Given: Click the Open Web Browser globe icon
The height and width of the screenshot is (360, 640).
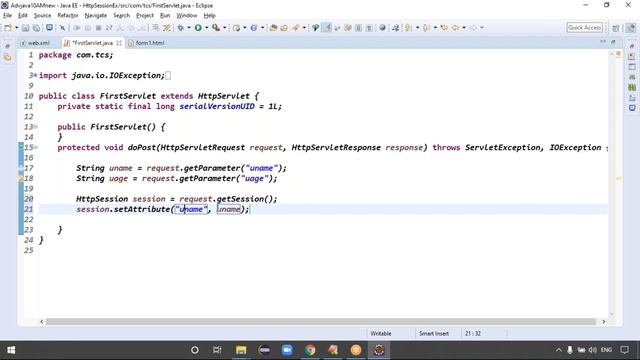Looking at the screenshot, I should pos(382,28).
